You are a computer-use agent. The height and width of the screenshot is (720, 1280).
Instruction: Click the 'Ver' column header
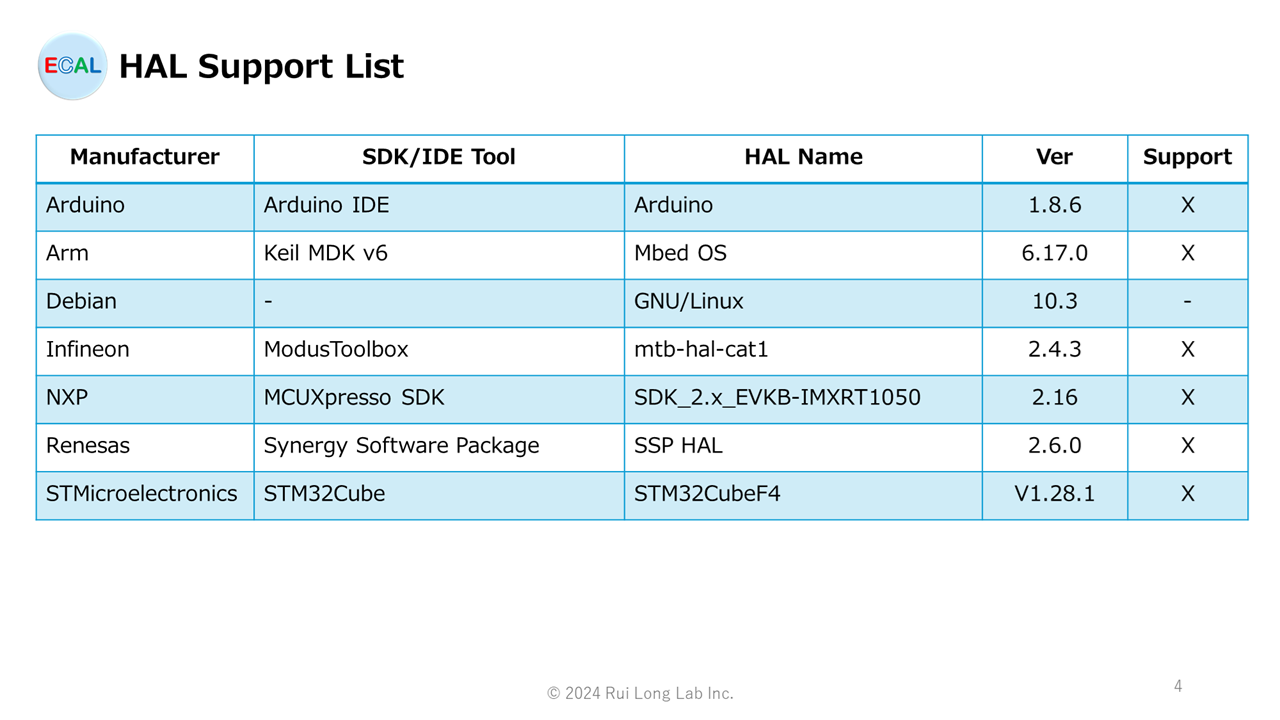coord(1055,158)
